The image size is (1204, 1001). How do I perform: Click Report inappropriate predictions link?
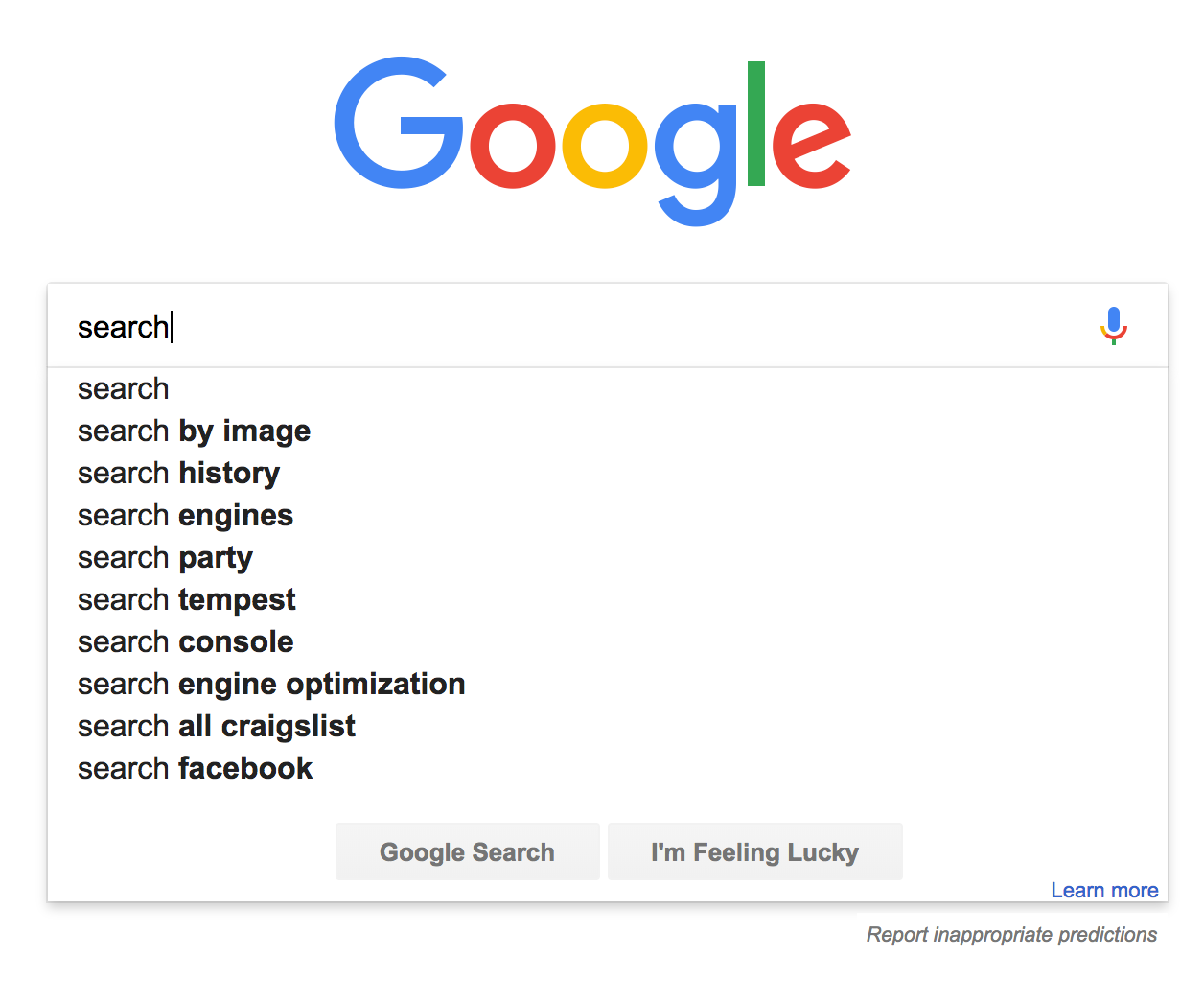click(1011, 935)
